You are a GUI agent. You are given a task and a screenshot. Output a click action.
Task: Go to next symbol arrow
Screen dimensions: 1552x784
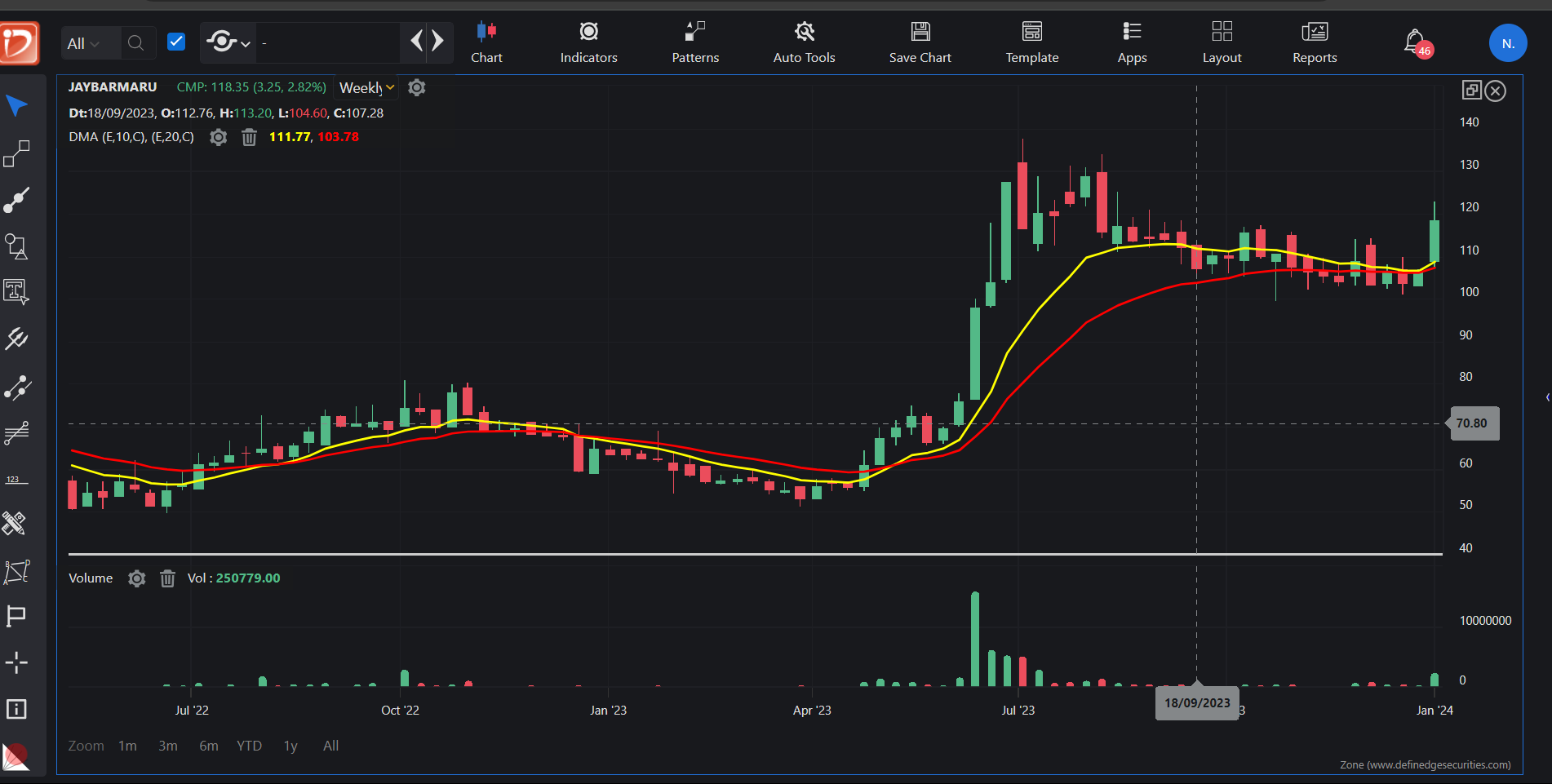(438, 41)
